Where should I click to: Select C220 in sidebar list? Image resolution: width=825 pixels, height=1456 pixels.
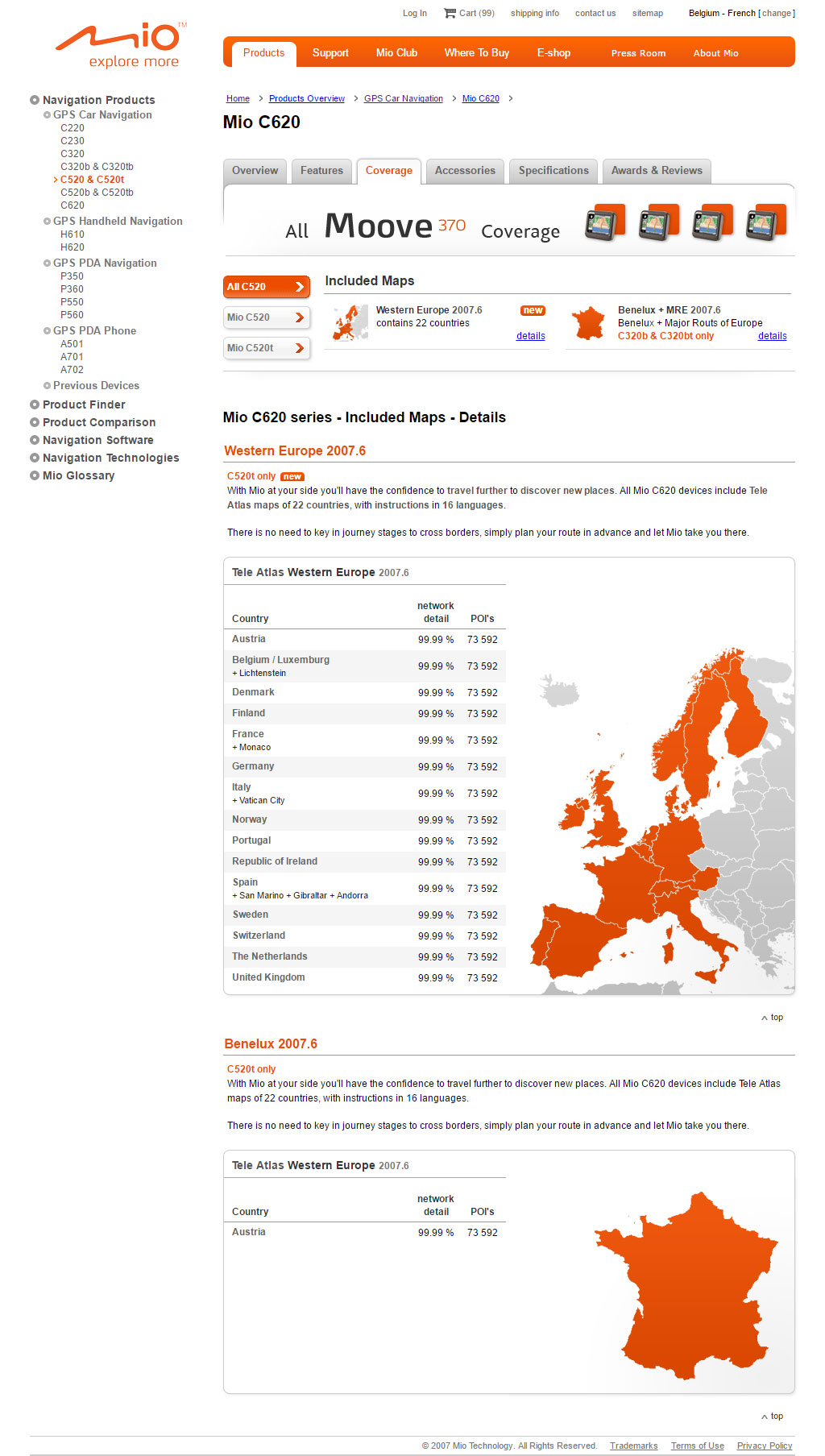[73, 128]
